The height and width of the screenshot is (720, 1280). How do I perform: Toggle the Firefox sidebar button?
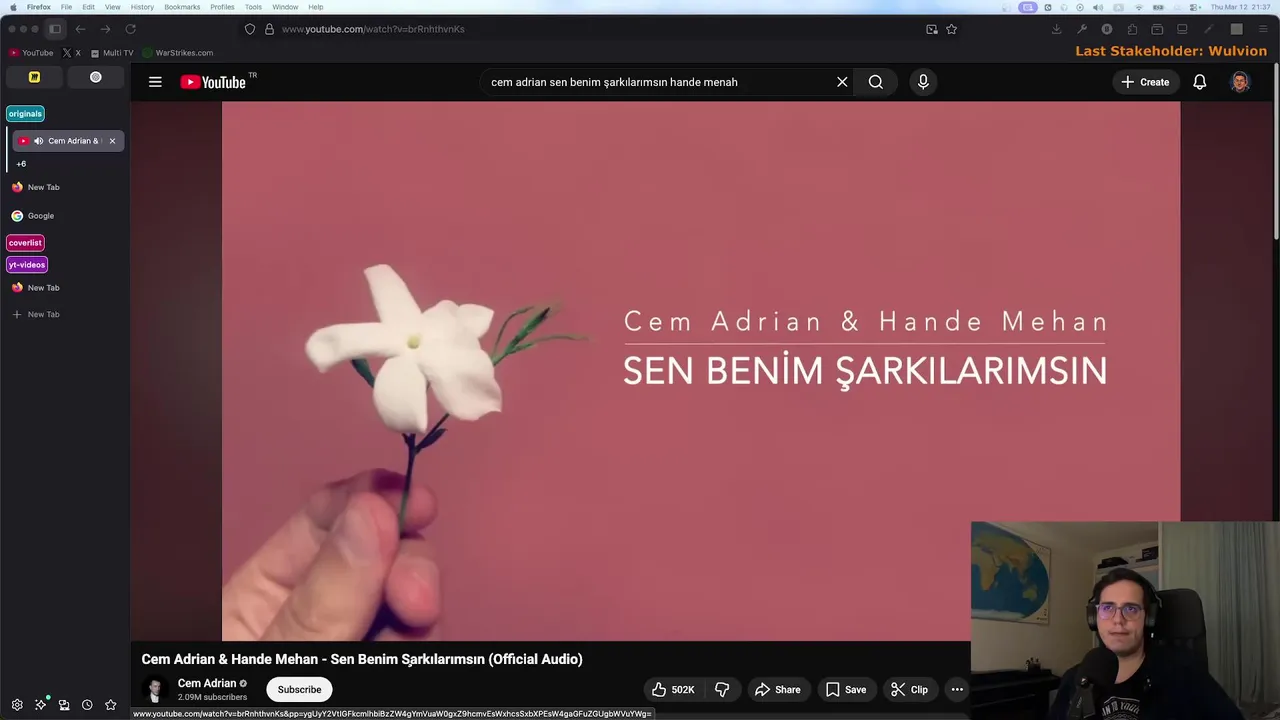(x=55, y=29)
